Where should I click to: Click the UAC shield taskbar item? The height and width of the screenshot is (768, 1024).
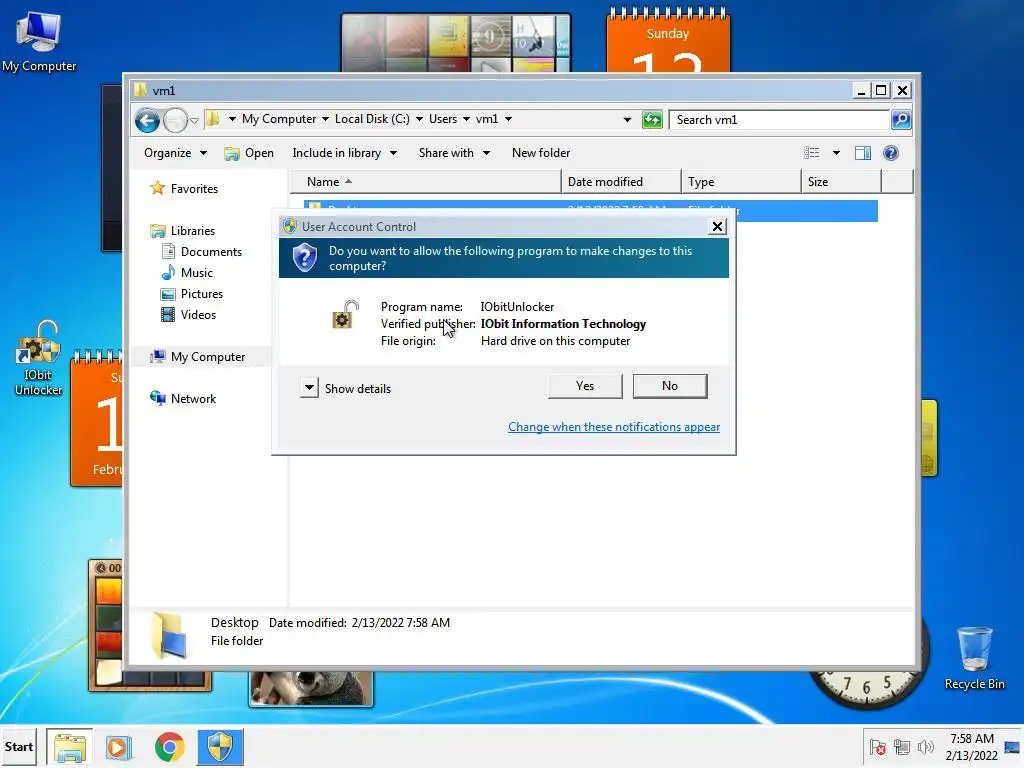[220, 747]
